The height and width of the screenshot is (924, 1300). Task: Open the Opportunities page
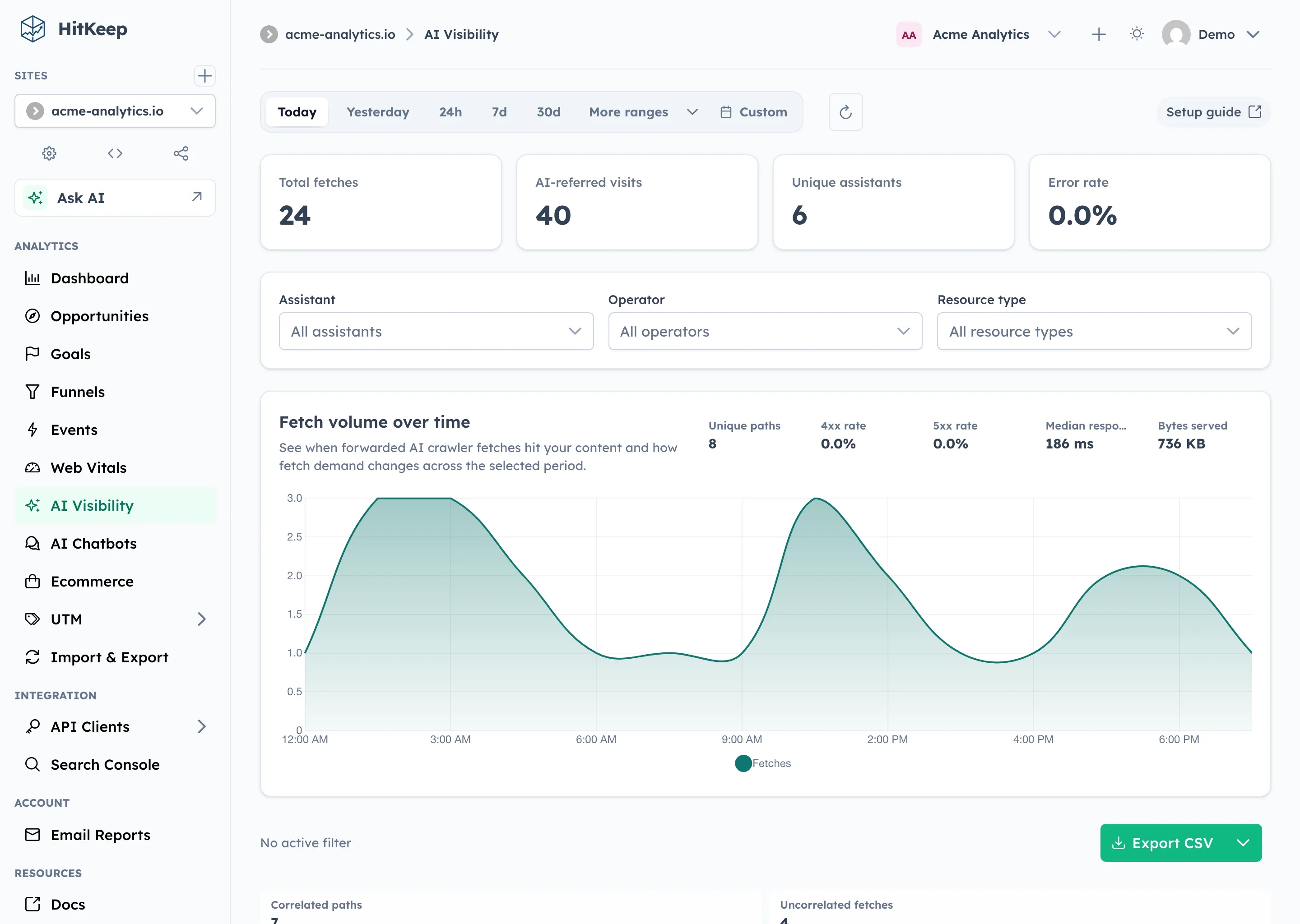click(x=115, y=316)
